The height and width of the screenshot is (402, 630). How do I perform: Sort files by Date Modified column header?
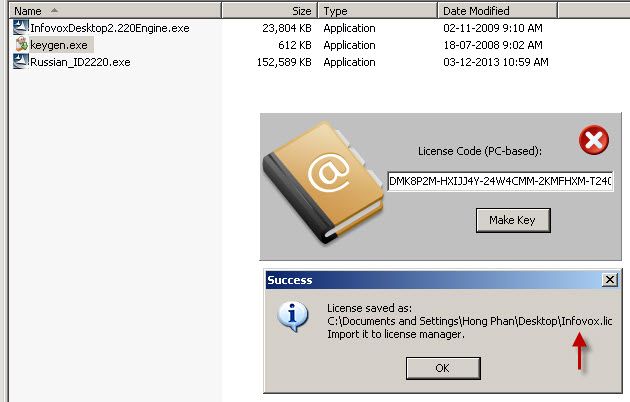(x=497, y=11)
